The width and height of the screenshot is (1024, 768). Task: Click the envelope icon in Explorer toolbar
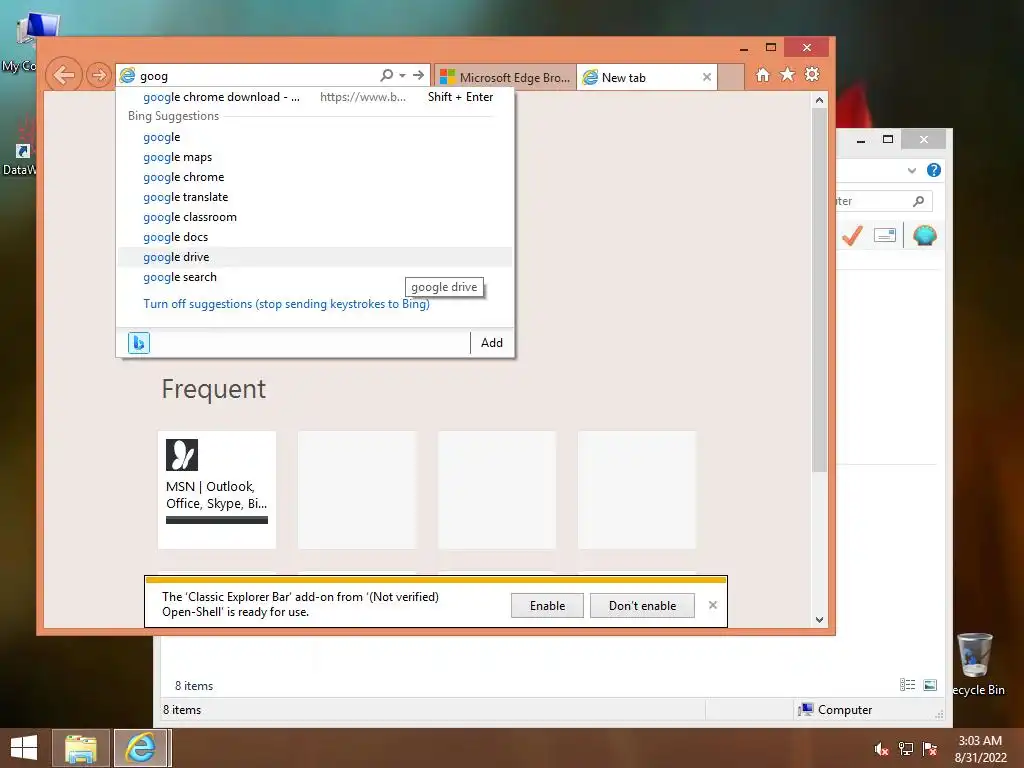point(885,235)
